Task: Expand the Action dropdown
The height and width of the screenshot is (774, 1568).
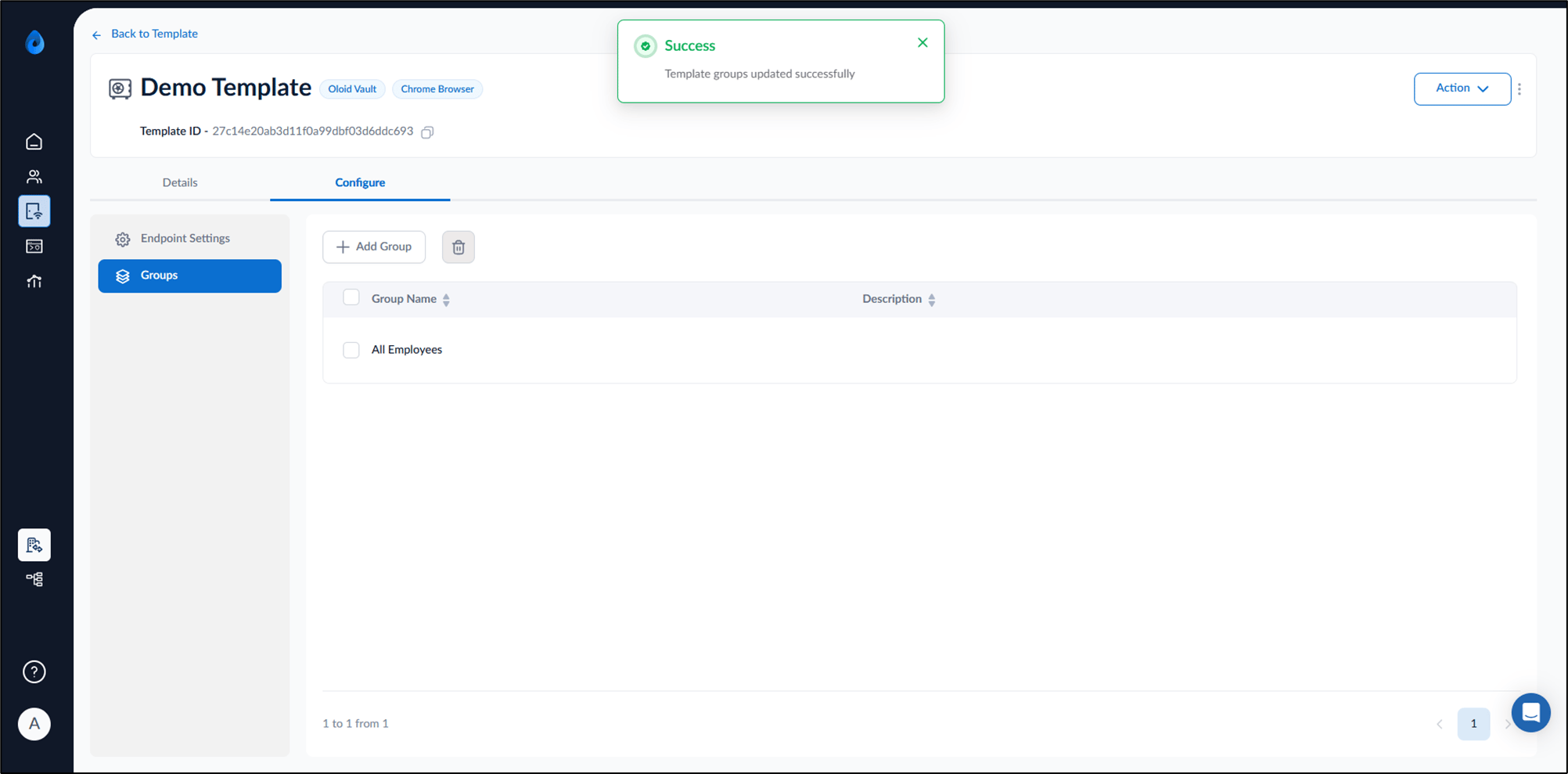Action: click(x=1462, y=88)
